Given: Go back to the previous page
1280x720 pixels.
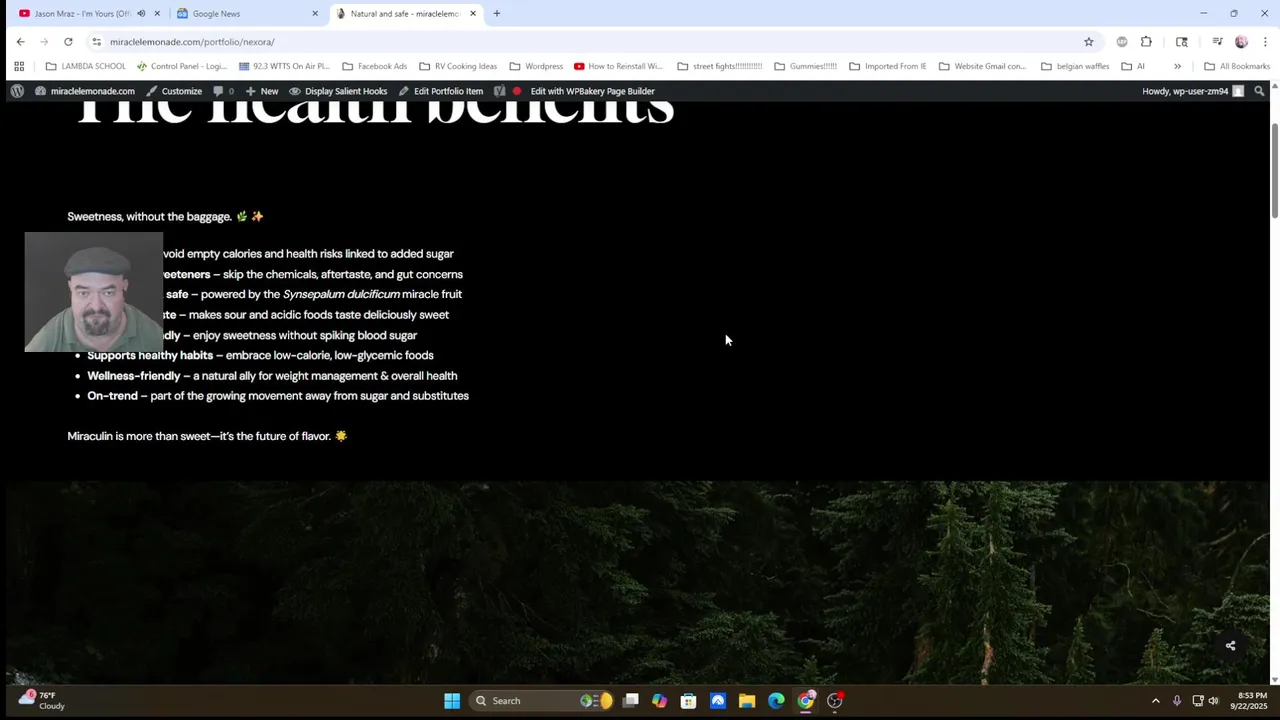Looking at the screenshot, I should 20,41.
